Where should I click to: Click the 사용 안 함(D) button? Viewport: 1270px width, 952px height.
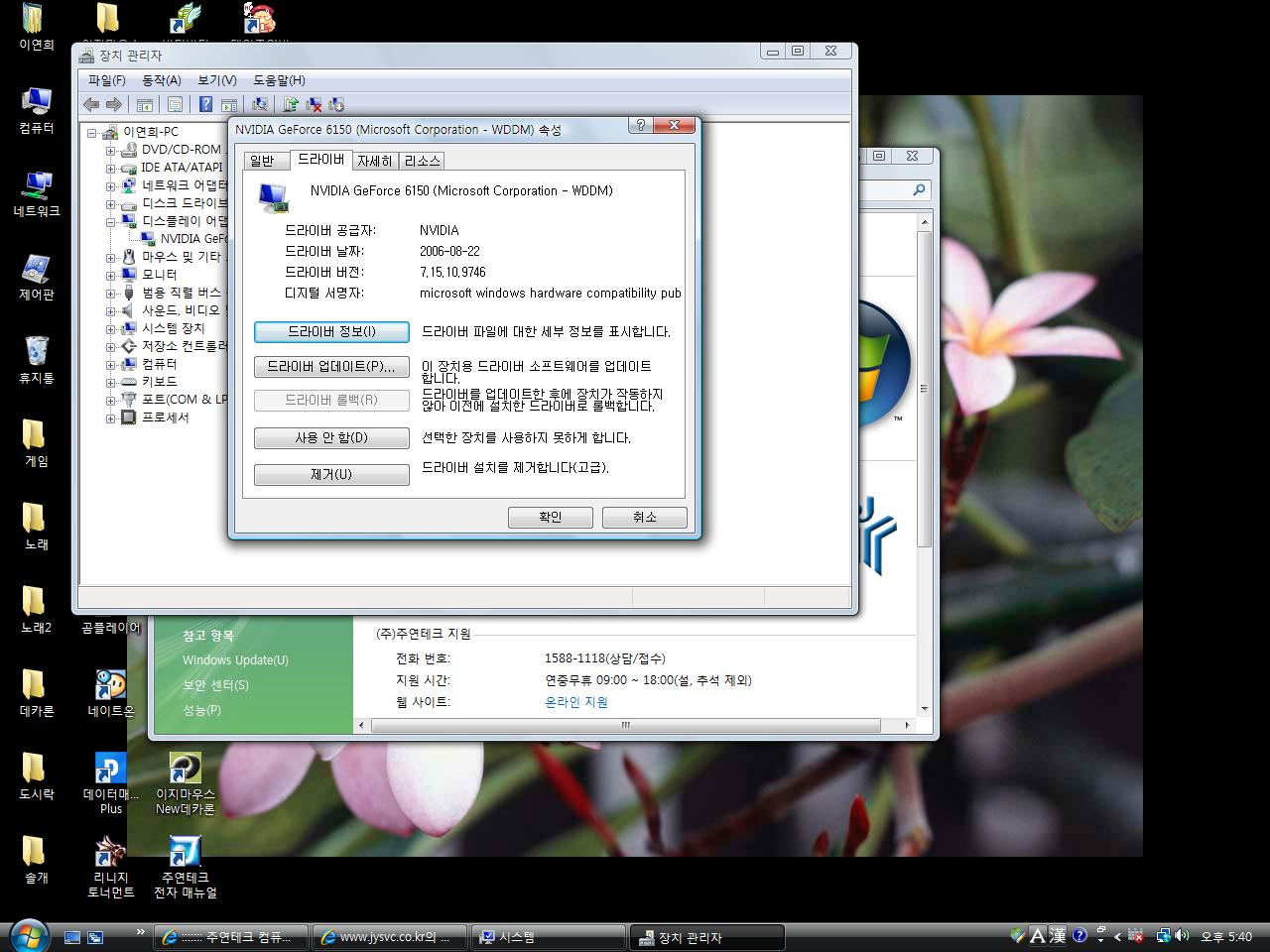331,437
